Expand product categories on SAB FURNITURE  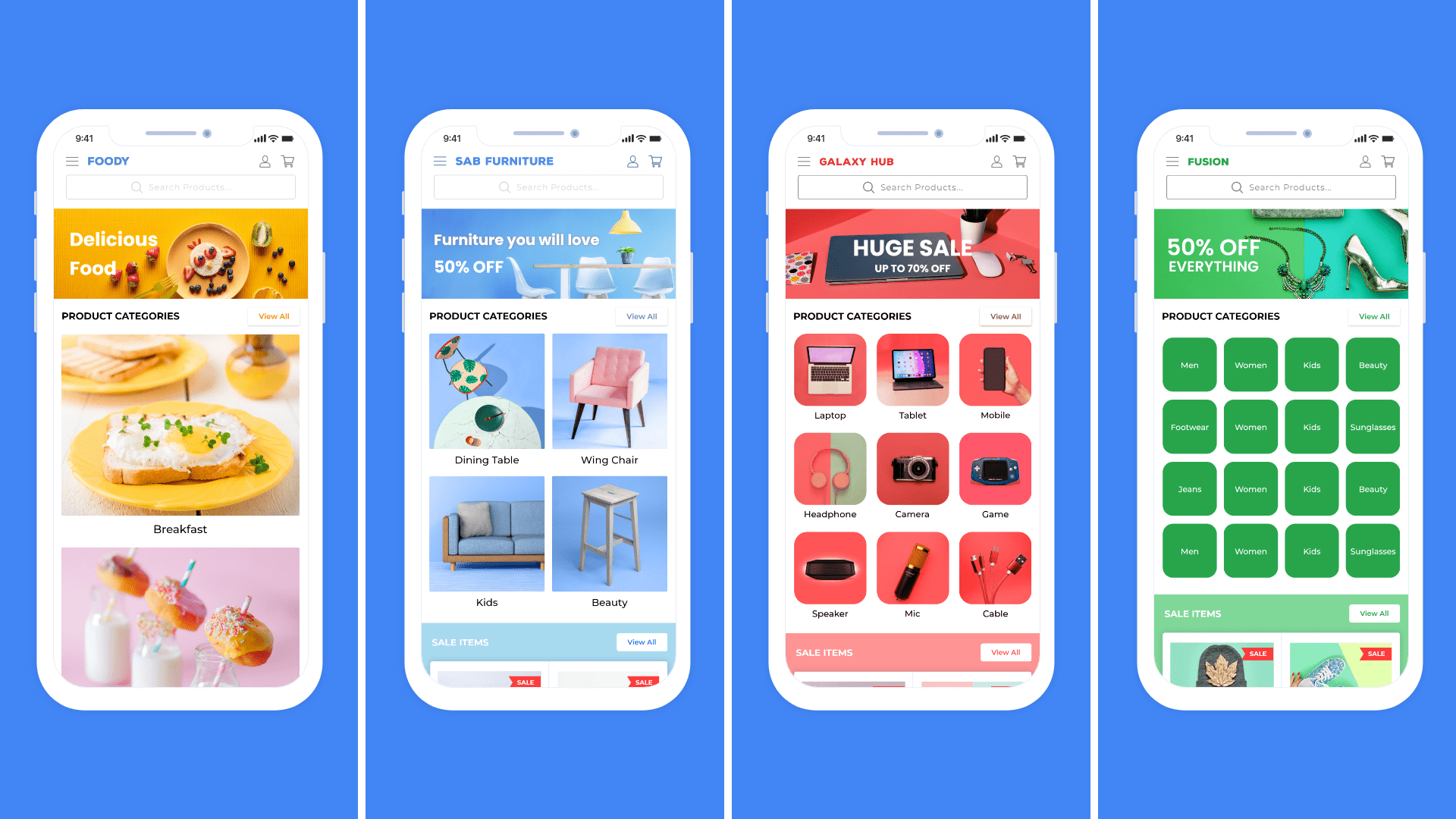pos(640,316)
